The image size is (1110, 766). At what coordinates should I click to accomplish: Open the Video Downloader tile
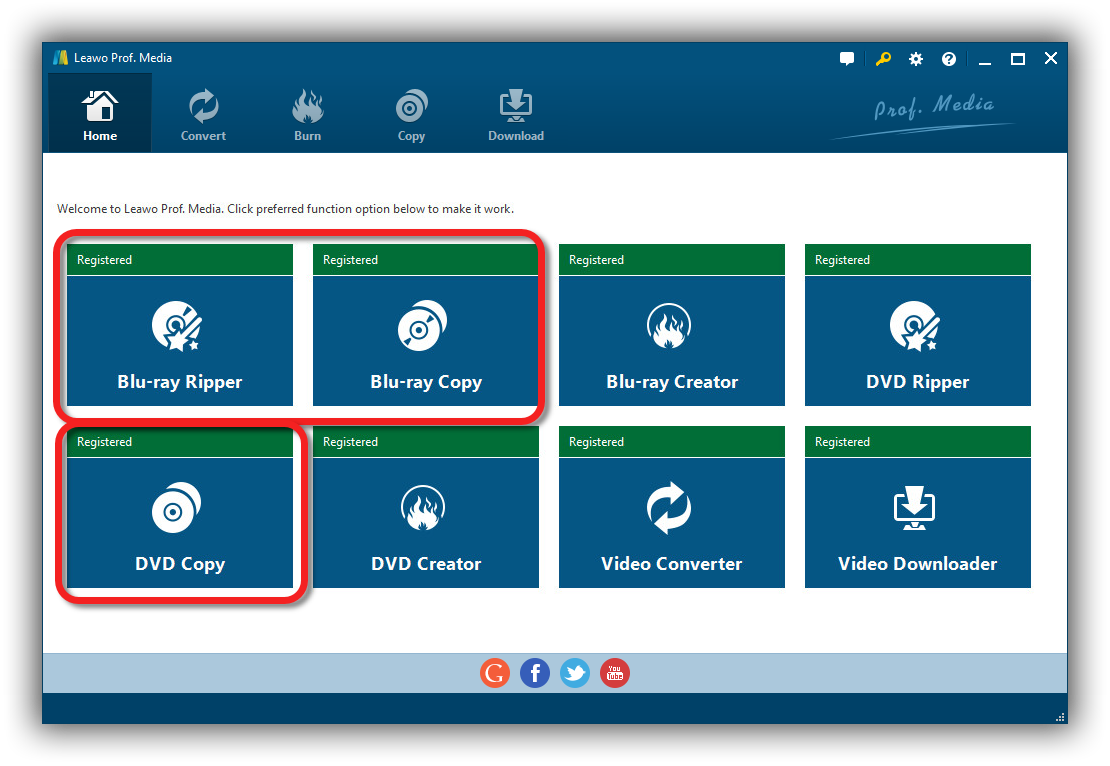917,522
